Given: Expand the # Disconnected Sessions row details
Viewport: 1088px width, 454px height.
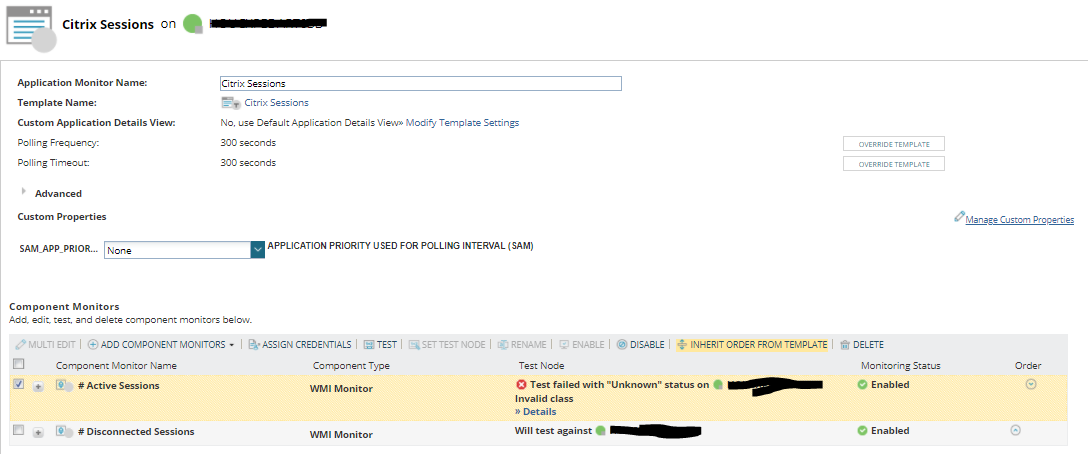Looking at the screenshot, I should coord(38,432).
